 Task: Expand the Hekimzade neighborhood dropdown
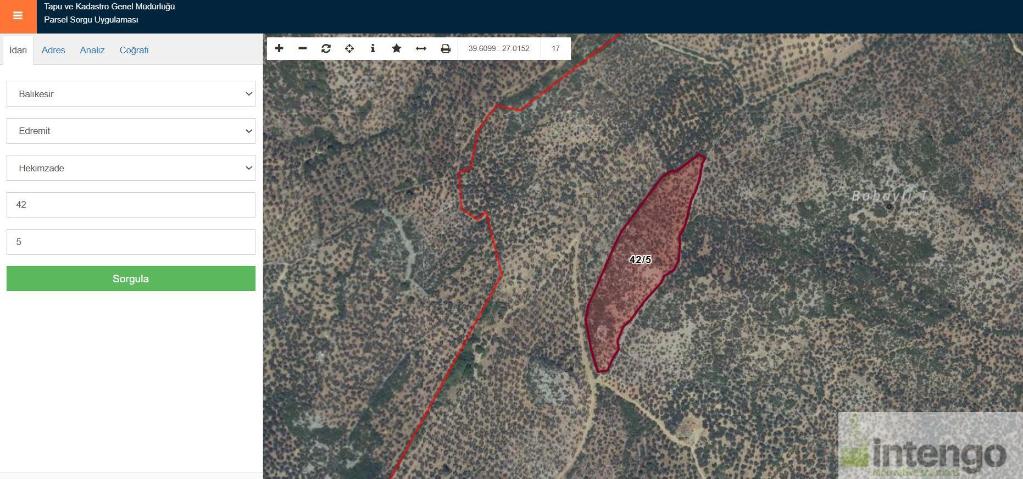[131, 168]
